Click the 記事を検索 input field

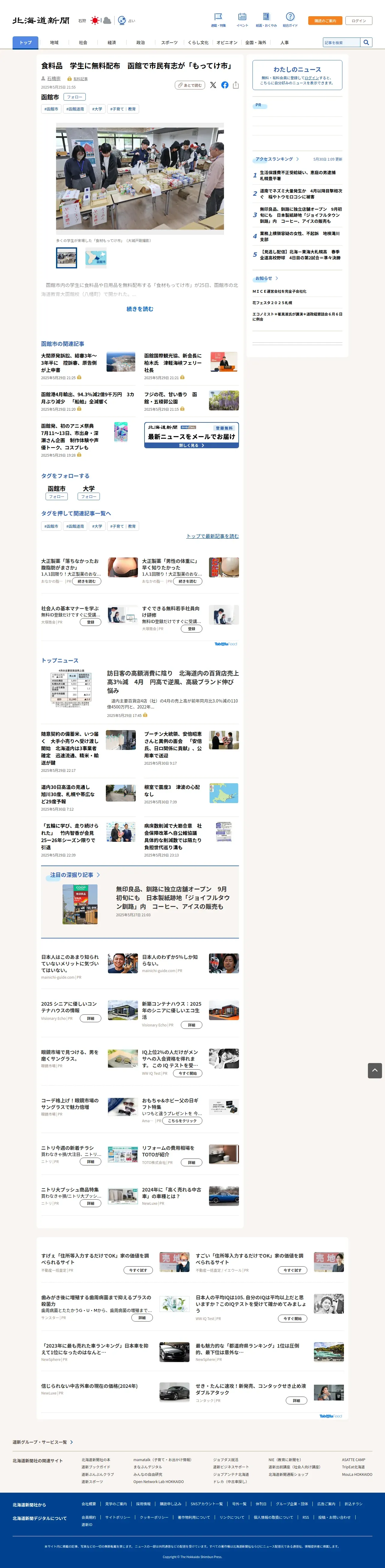pos(342,43)
